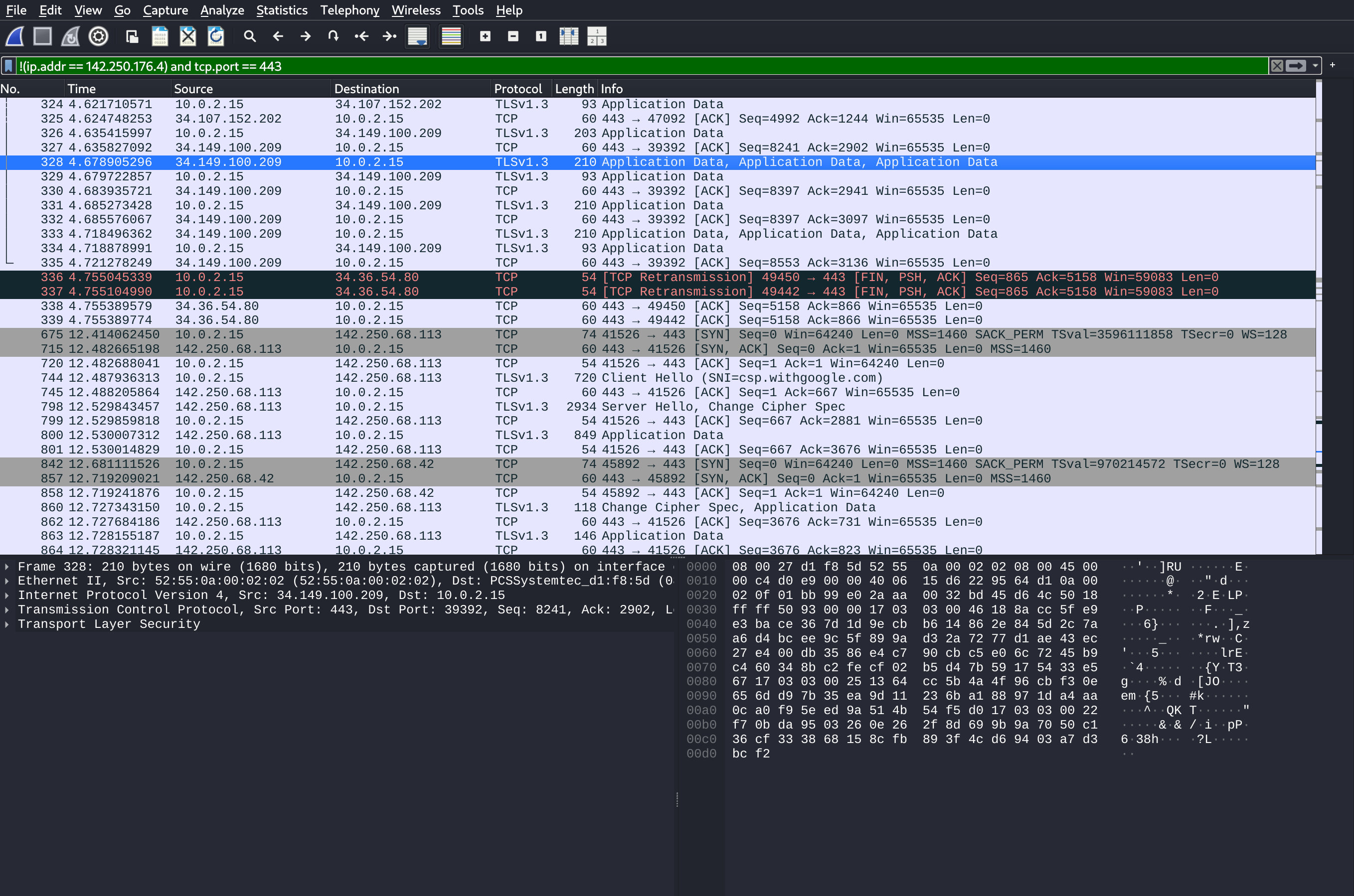Image resolution: width=1354 pixels, height=896 pixels.
Task: Jump to the last packet
Action: click(389, 36)
